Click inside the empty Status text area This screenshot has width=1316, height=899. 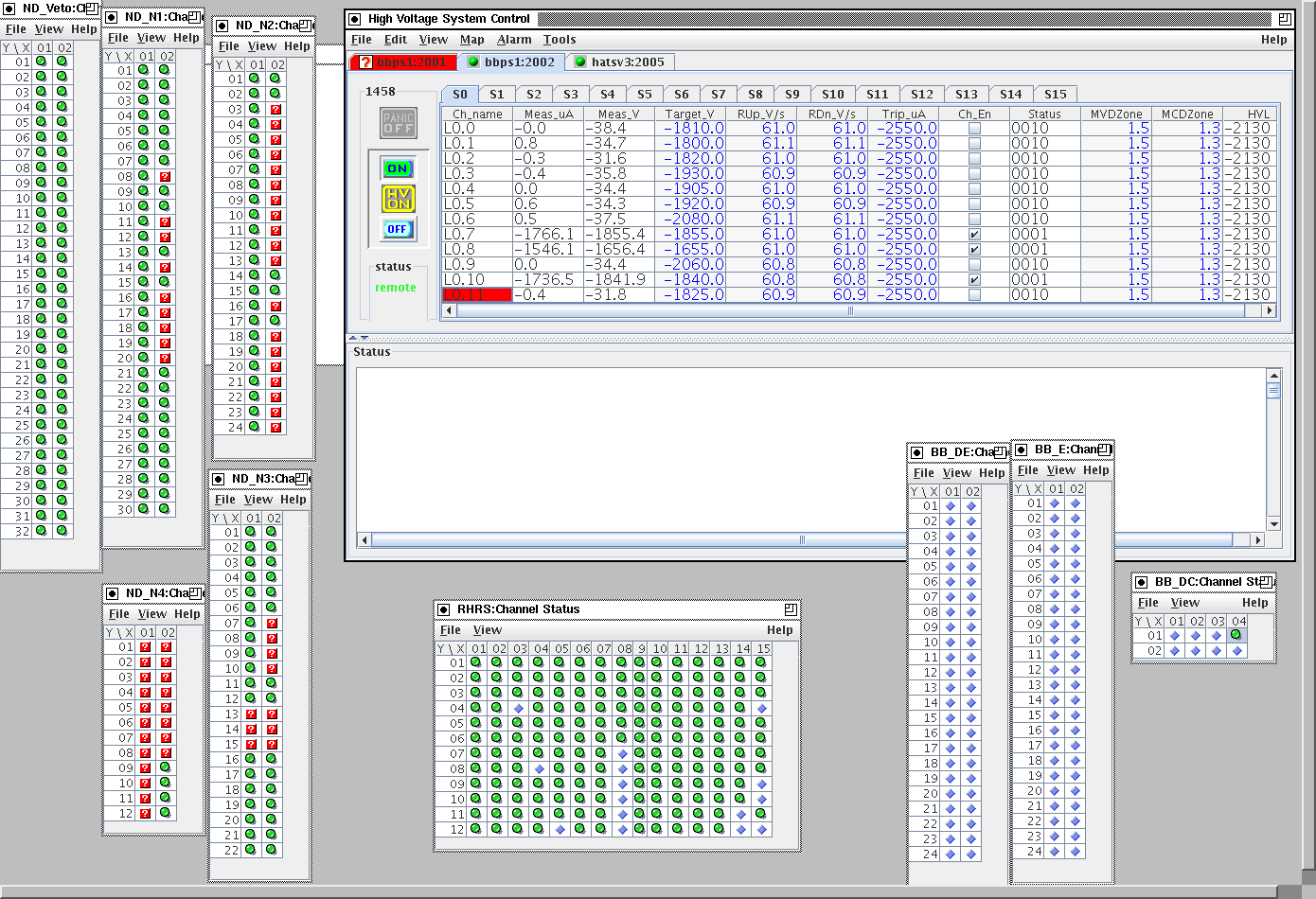[810, 449]
